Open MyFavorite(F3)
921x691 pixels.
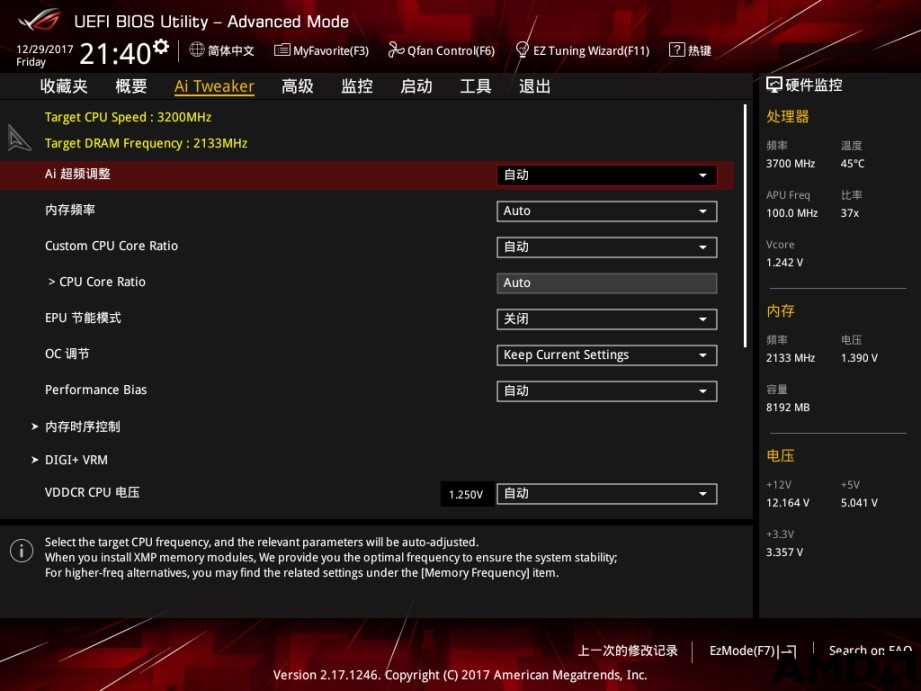tap(322, 51)
